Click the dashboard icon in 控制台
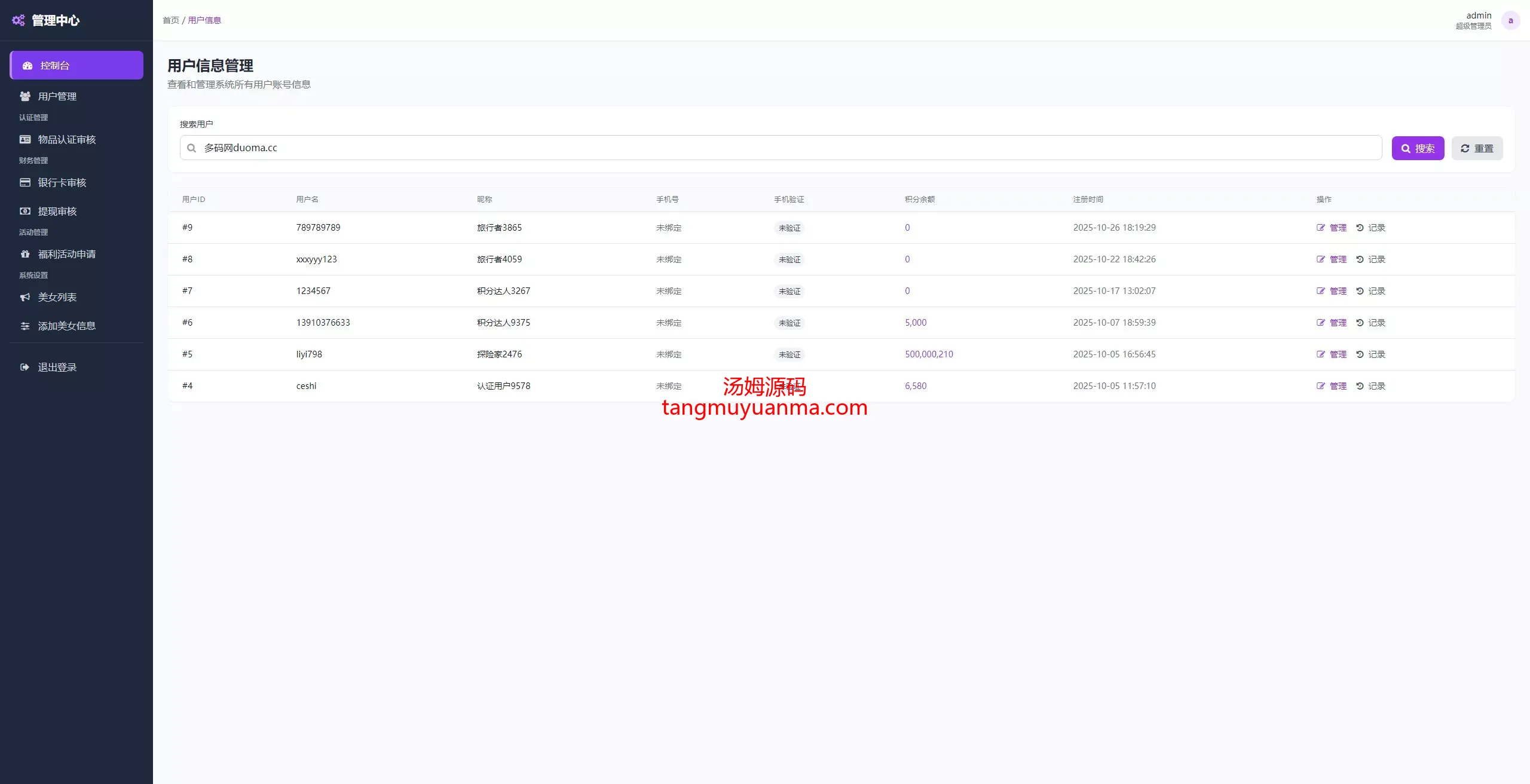The width and height of the screenshot is (1530, 784). [x=27, y=66]
